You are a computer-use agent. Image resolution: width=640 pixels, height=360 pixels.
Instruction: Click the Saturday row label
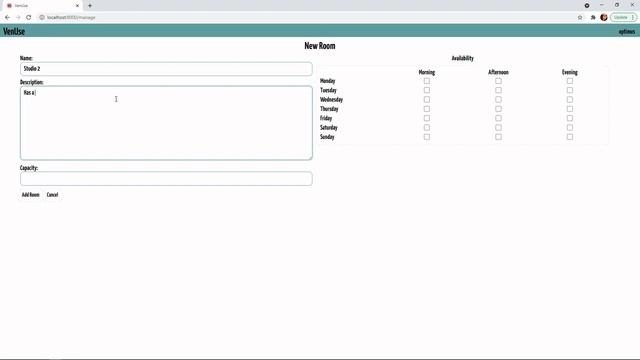click(329, 127)
